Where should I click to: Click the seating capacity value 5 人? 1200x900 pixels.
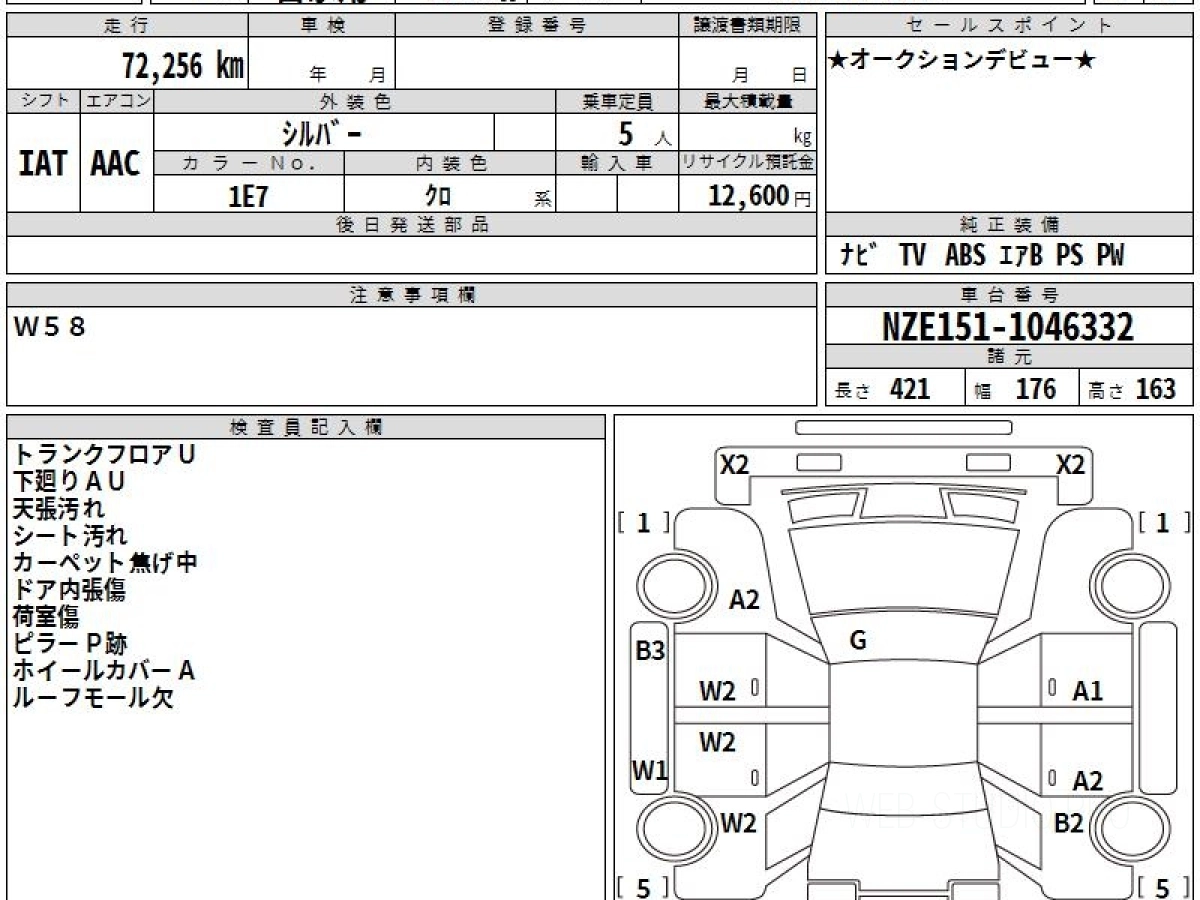click(x=644, y=134)
